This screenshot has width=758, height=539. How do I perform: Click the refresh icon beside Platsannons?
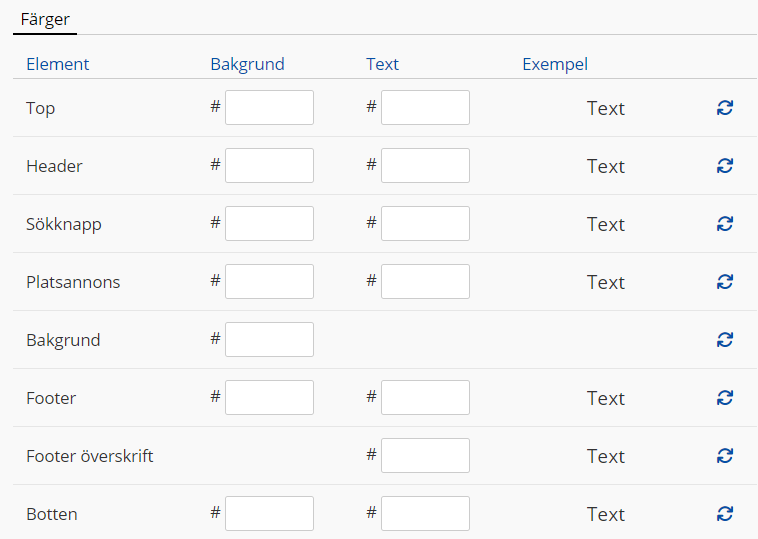[725, 282]
